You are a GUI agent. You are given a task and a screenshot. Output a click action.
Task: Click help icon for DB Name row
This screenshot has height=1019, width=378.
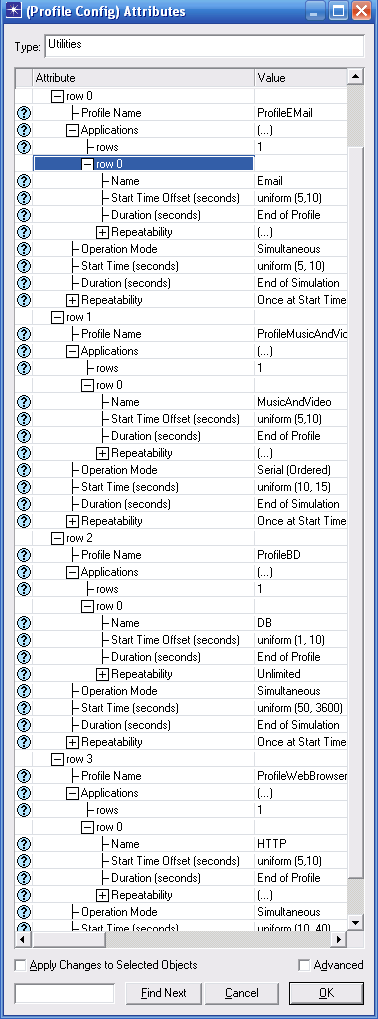coord(23,623)
